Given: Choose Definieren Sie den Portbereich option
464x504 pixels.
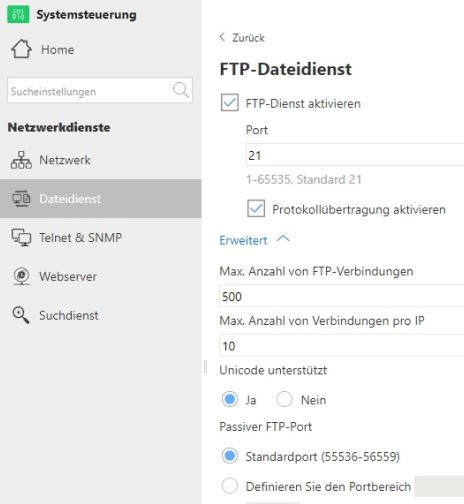Looking at the screenshot, I should 230,486.
